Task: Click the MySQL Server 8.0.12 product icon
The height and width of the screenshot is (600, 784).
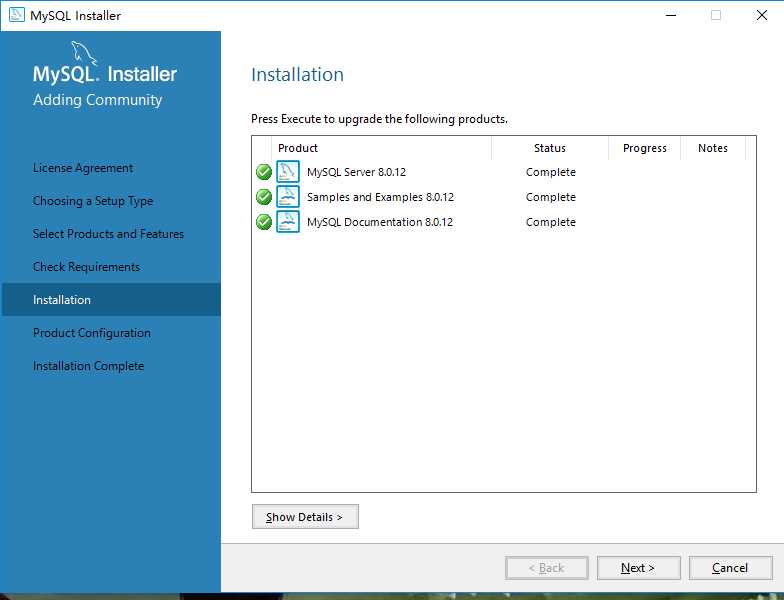Action: (288, 172)
